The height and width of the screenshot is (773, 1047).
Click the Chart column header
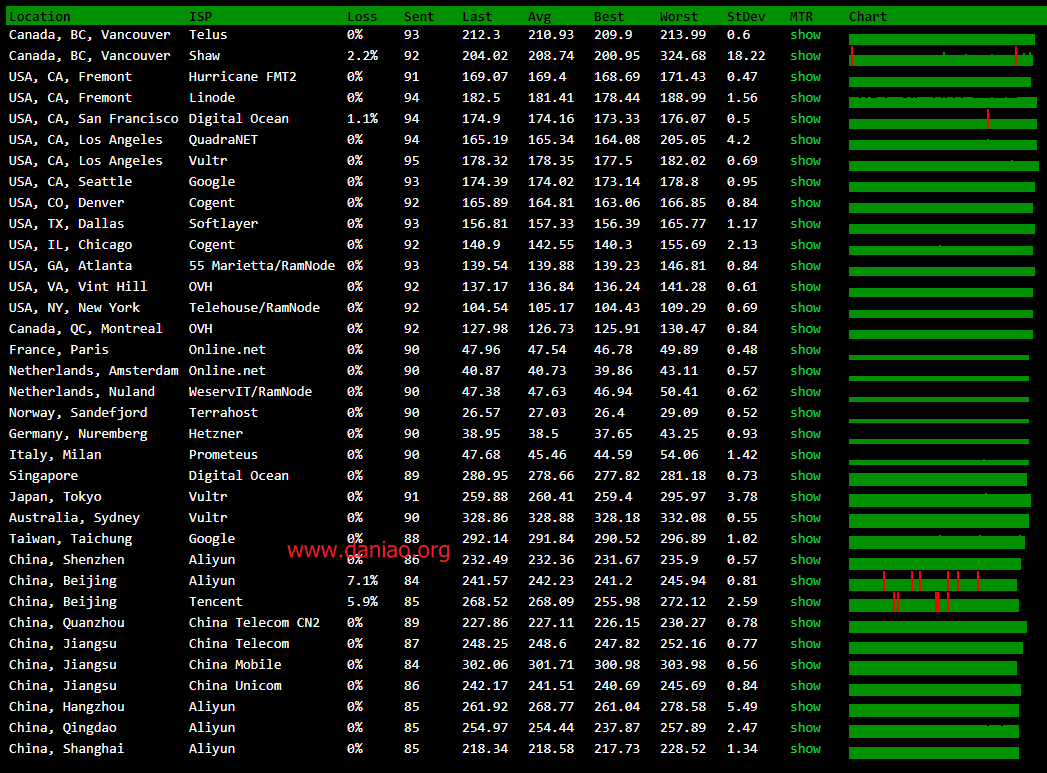click(867, 17)
